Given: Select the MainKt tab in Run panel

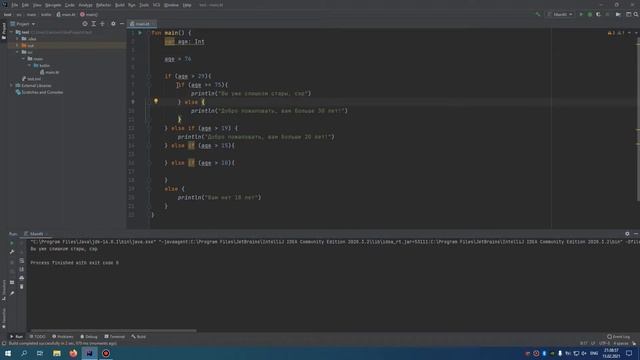Looking at the screenshot, I should click(35, 234).
